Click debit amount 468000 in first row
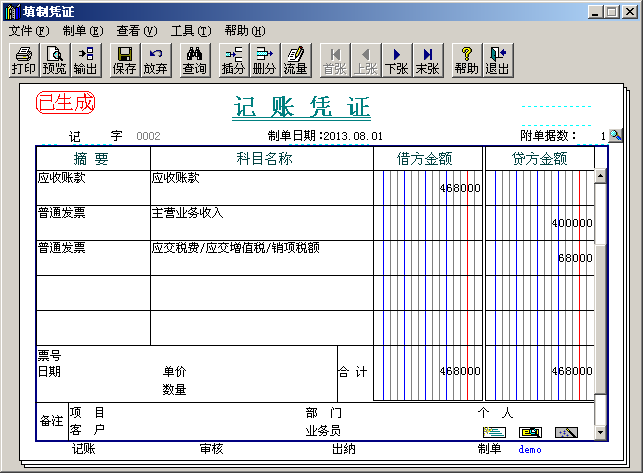The image size is (643, 473). point(460,188)
